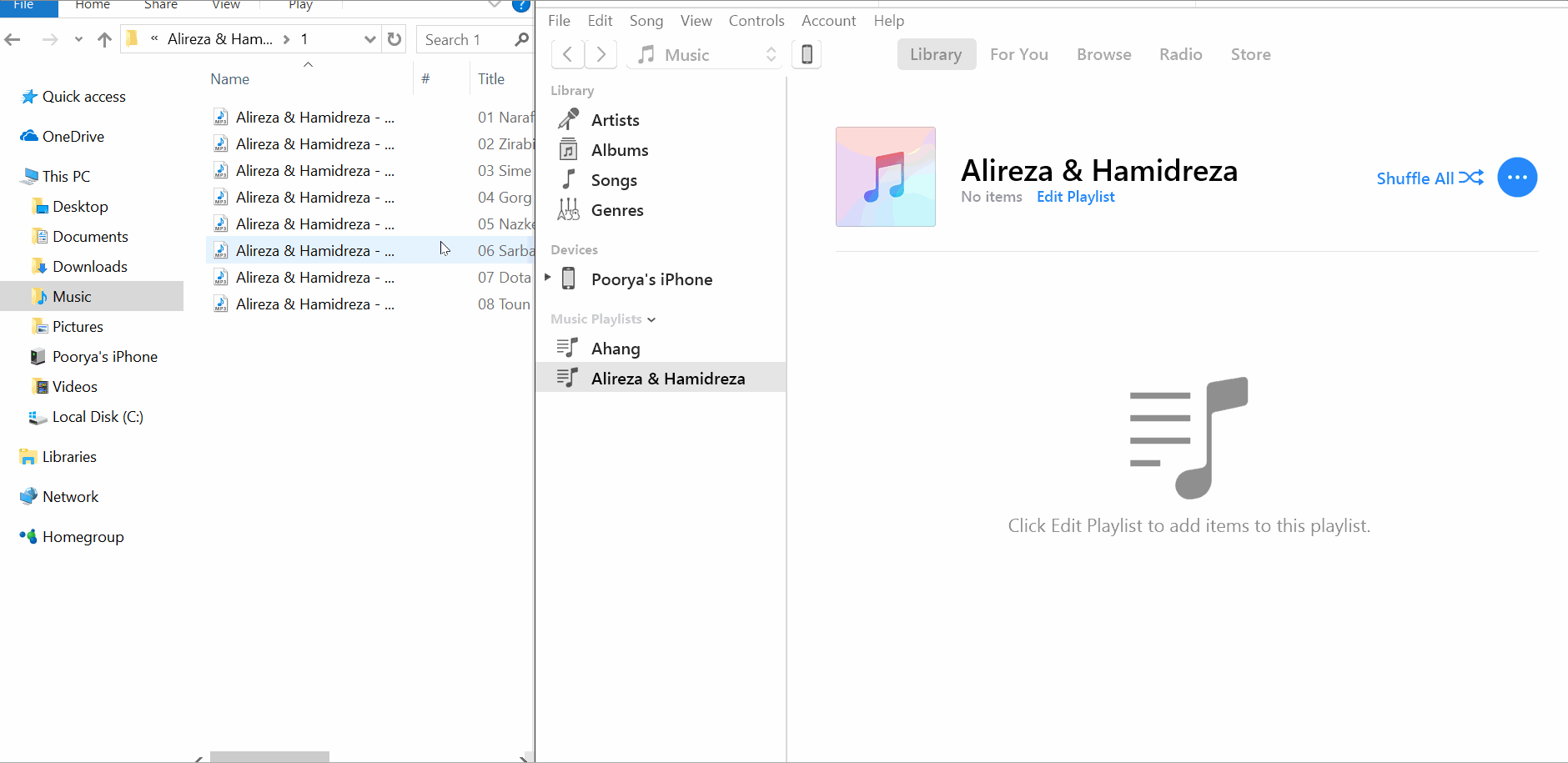1568x763 pixels.
Task: Open the iTunes Song menu
Action: [x=646, y=21]
